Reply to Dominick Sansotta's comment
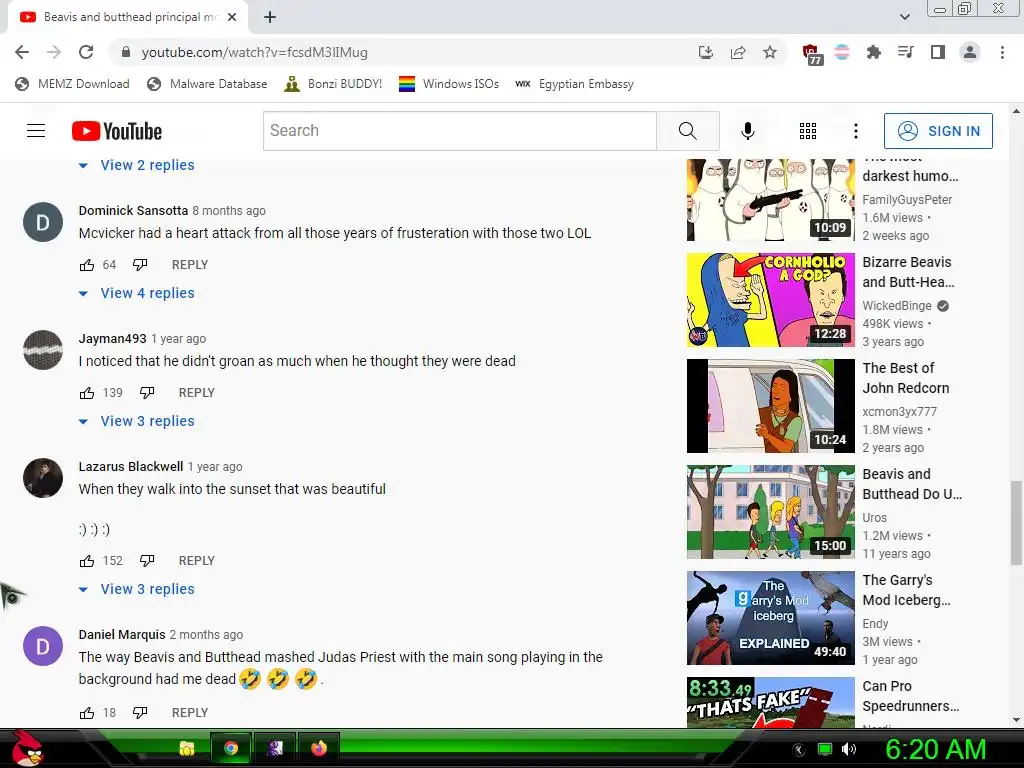This screenshot has width=1024, height=768. tap(190, 264)
